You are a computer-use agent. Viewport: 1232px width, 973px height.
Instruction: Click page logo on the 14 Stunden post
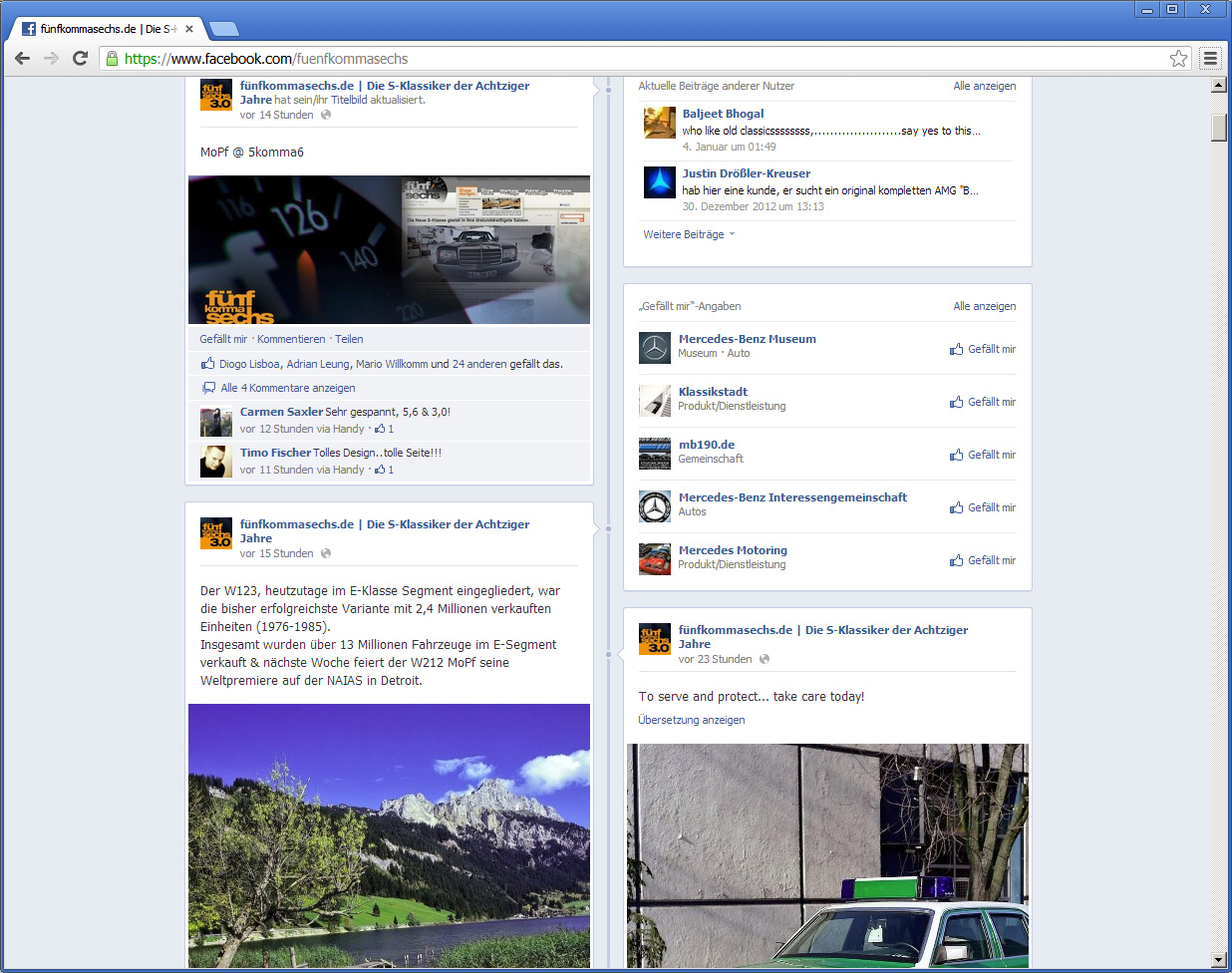point(216,95)
